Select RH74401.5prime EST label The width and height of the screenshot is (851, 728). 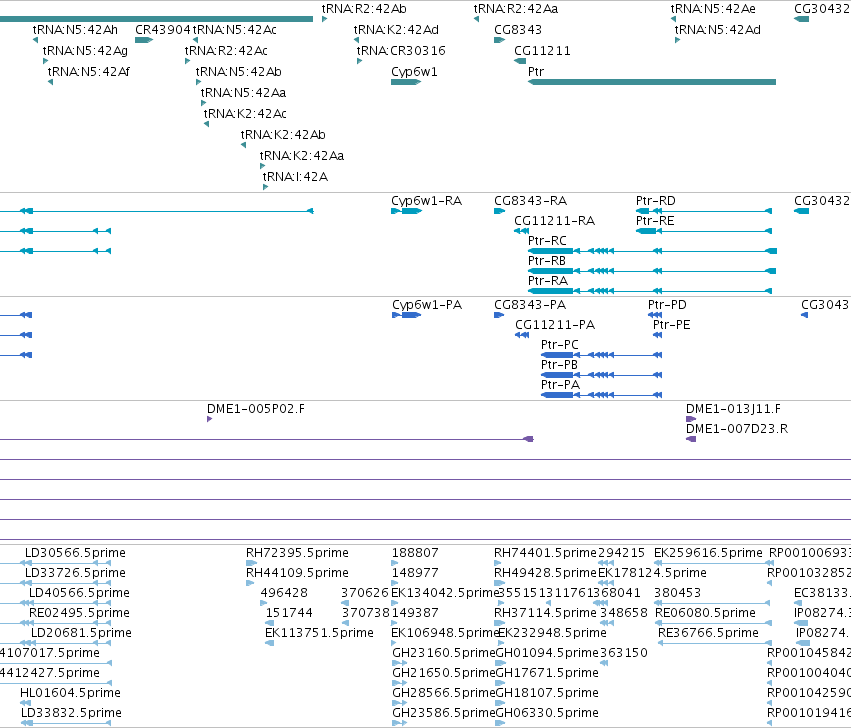pyautogui.click(x=545, y=553)
